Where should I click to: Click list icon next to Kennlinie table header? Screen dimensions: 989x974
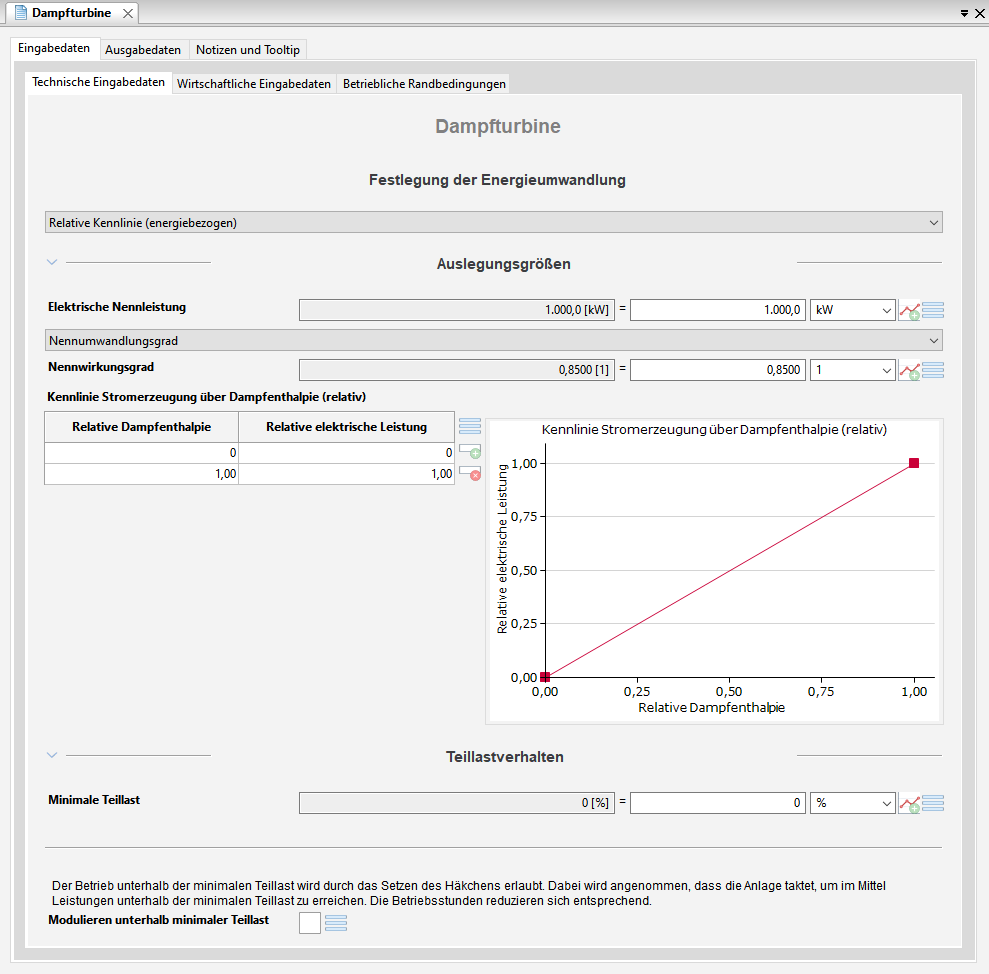click(x=470, y=426)
